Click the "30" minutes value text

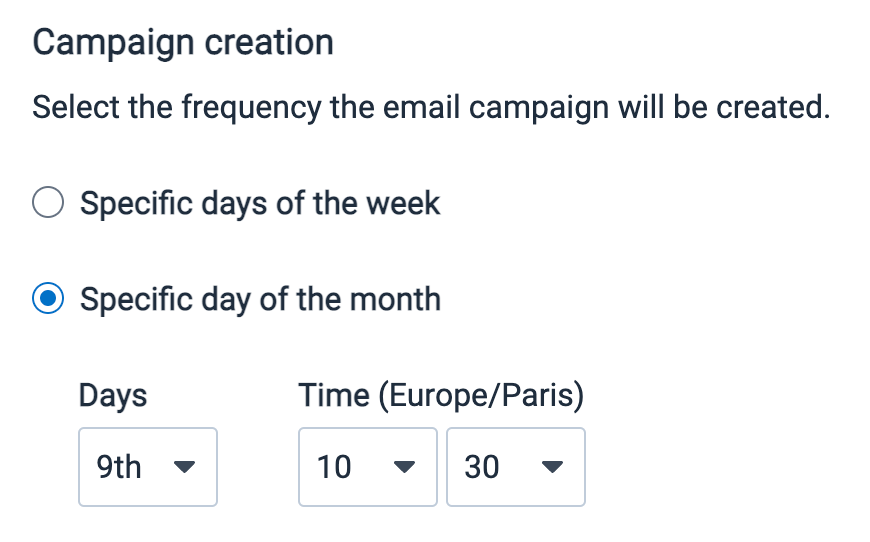482,467
